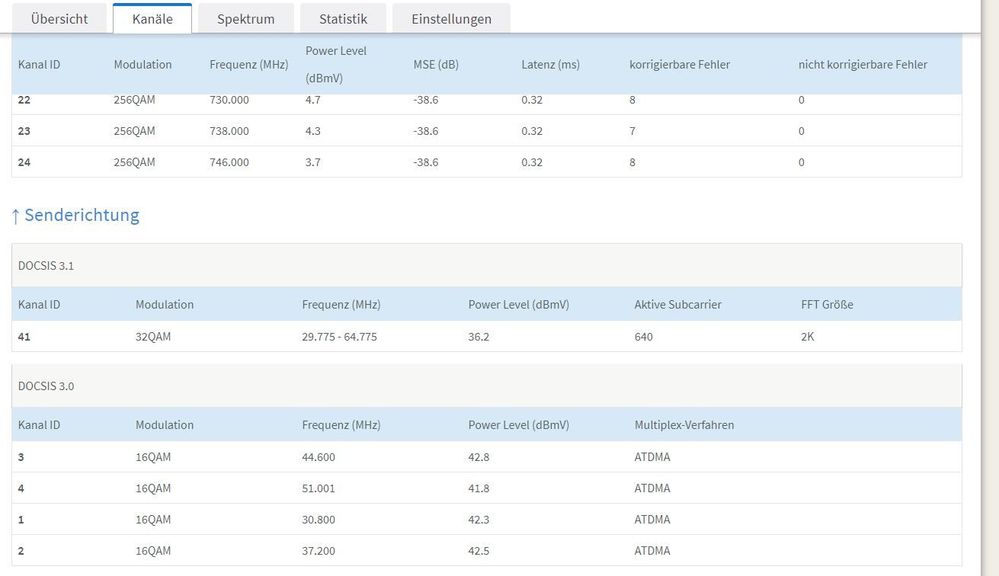999x576 pixels.
Task: Select the 746.000 MHz frequency cell
Action: pos(229,162)
